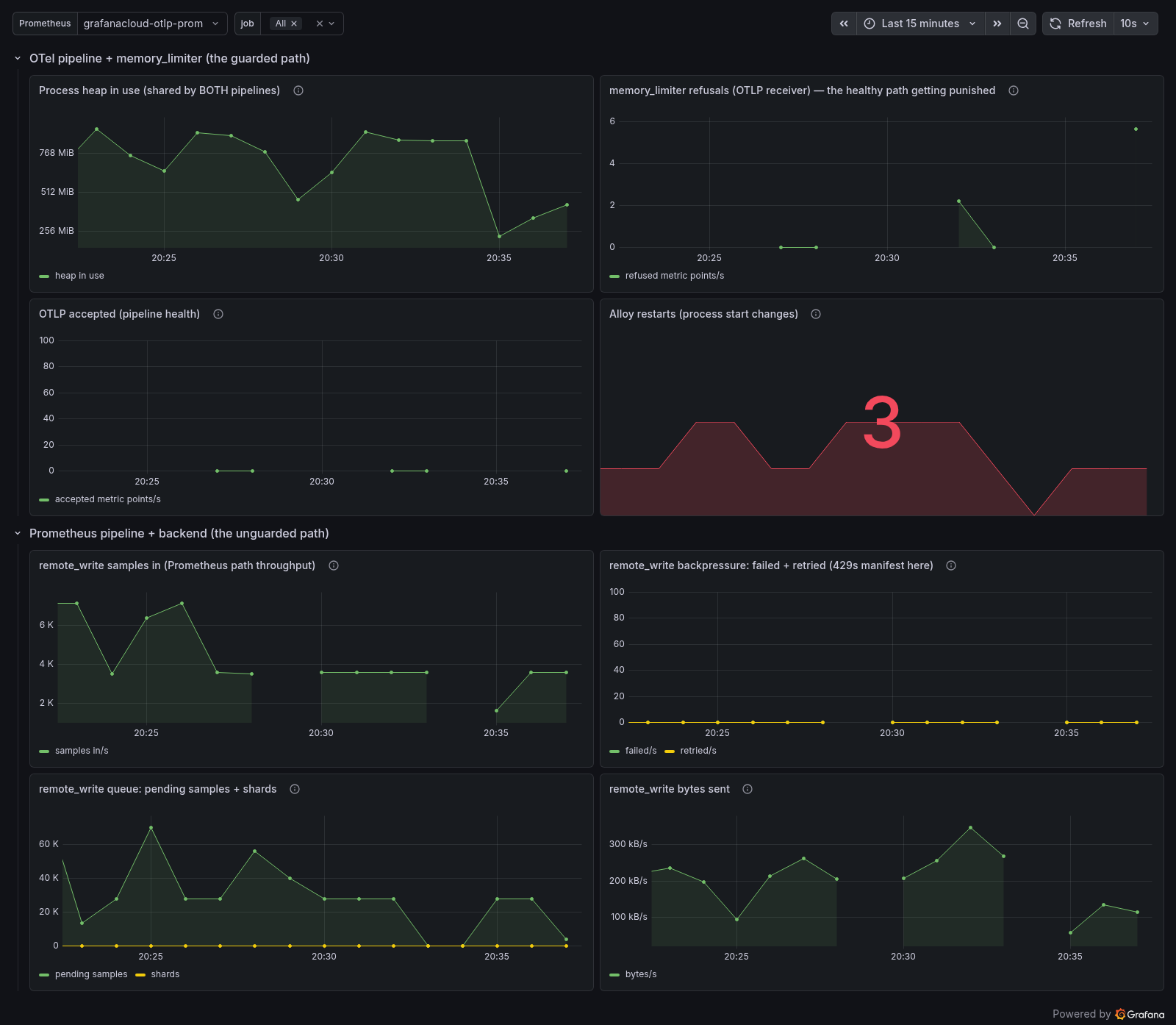Click the 300 kB/s axis label in bytes sent panel
Screen dimensions: 1176x1025
pyautogui.click(x=628, y=844)
